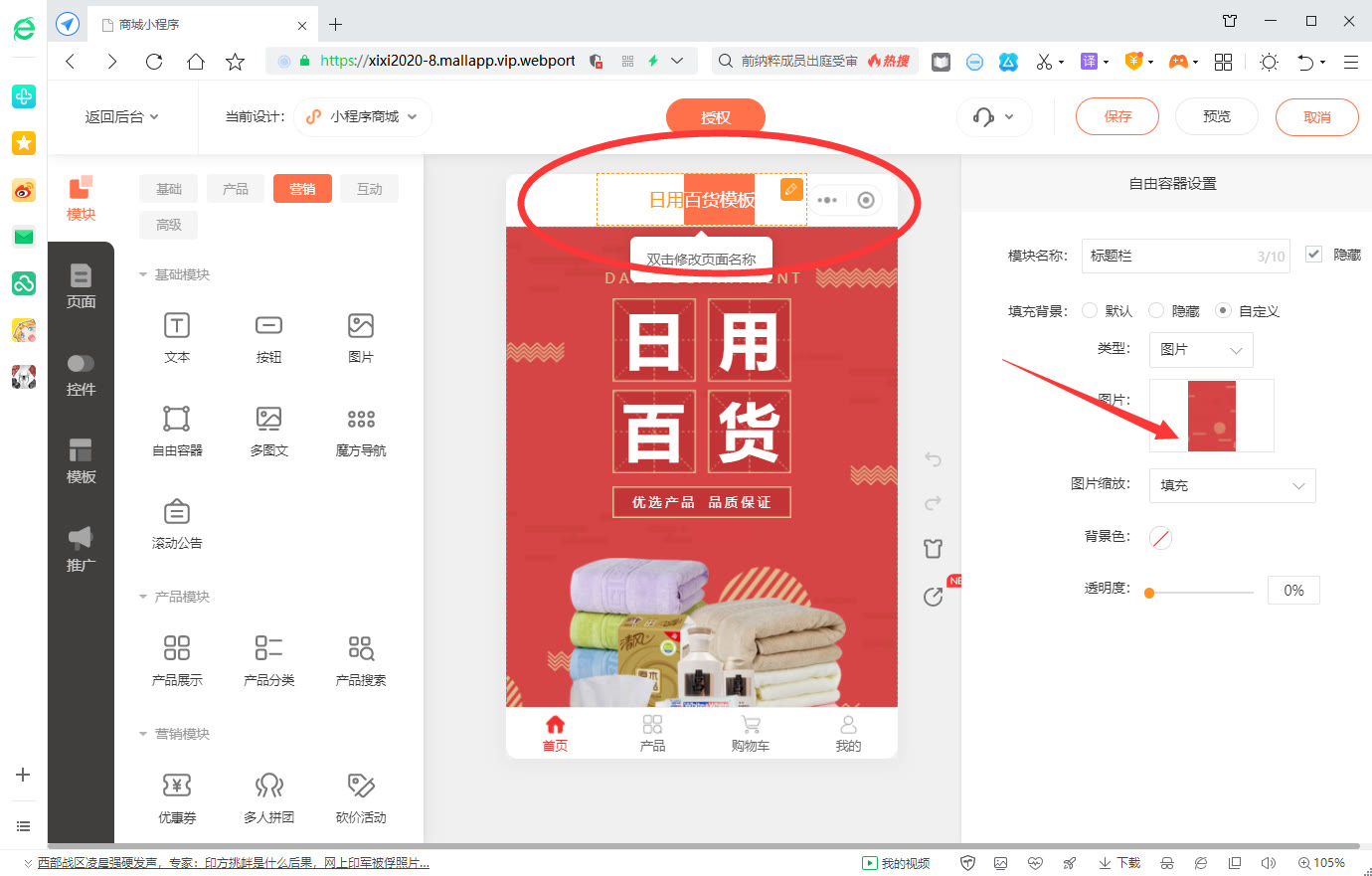Viewport: 1372px width, 876px height.
Task: Collapse the 基础模块 section
Action: coord(142,273)
